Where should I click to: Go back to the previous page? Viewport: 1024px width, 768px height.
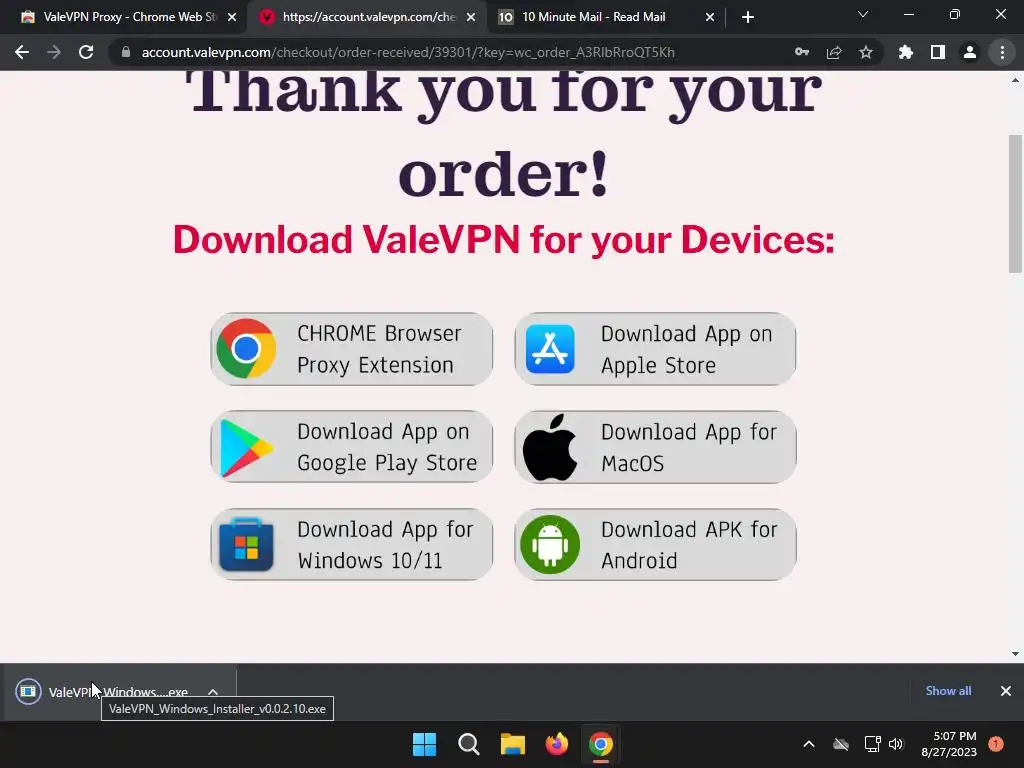pos(22,52)
